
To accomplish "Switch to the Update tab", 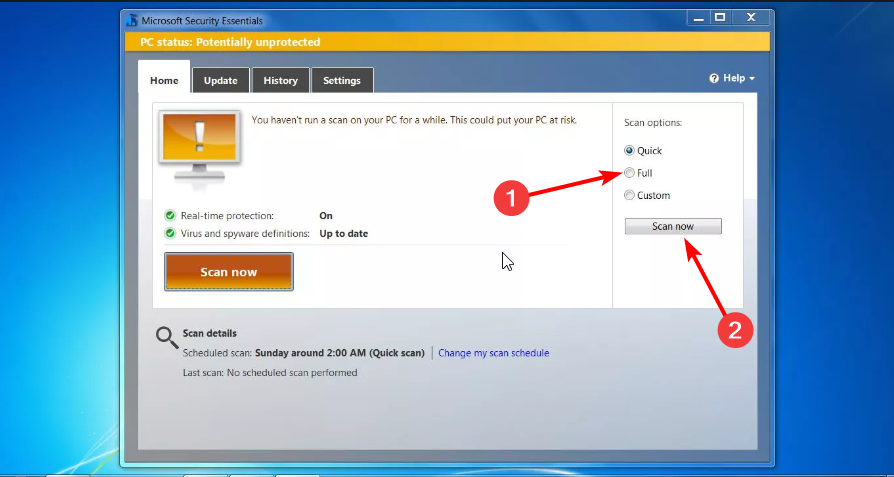I will [221, 80].
